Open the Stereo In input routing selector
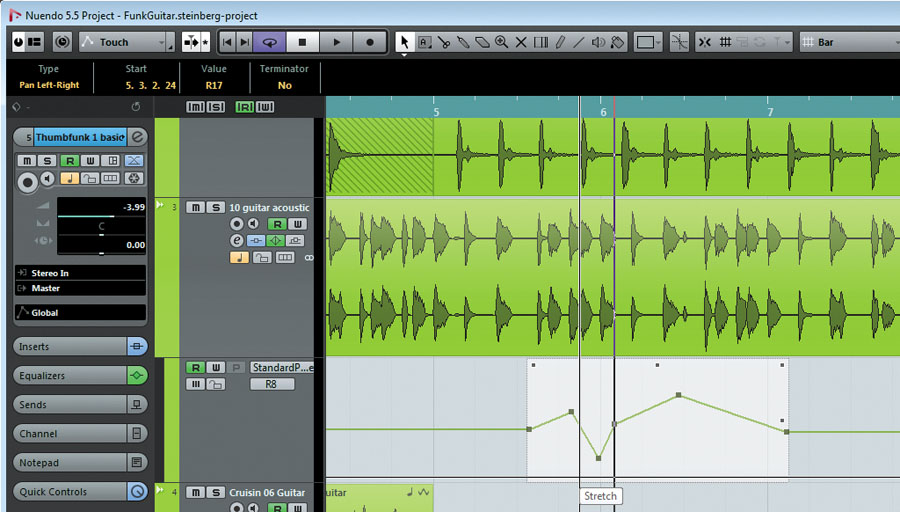900x512 pixels. [80, 273]
